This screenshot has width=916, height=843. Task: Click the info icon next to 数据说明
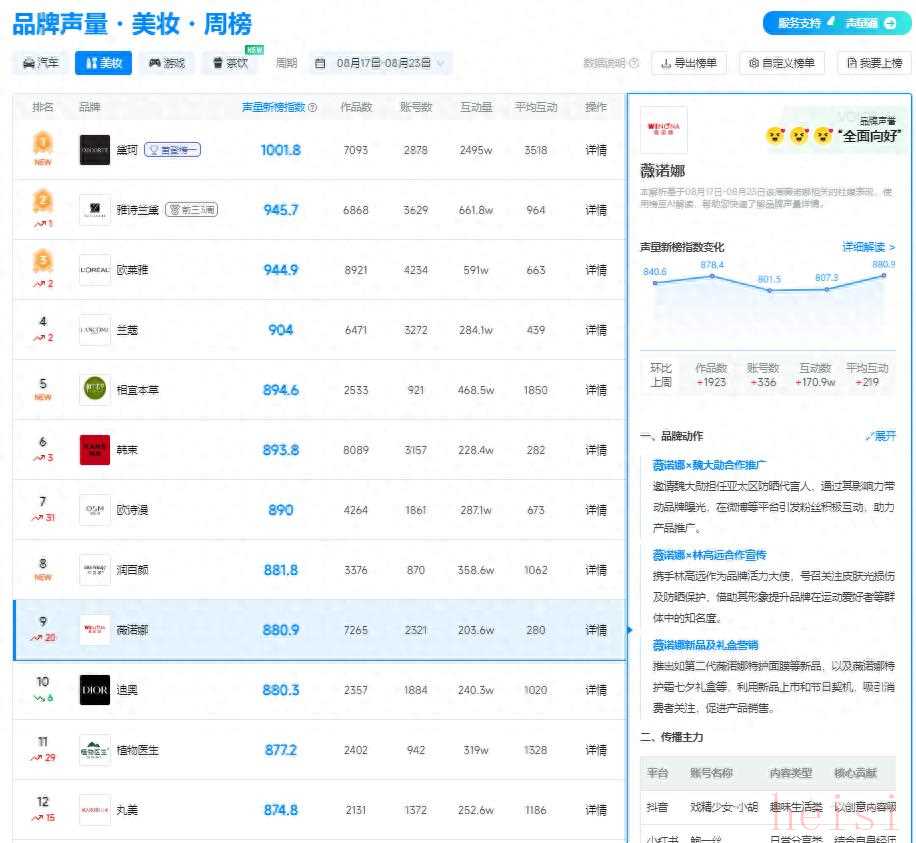[635, 63]
